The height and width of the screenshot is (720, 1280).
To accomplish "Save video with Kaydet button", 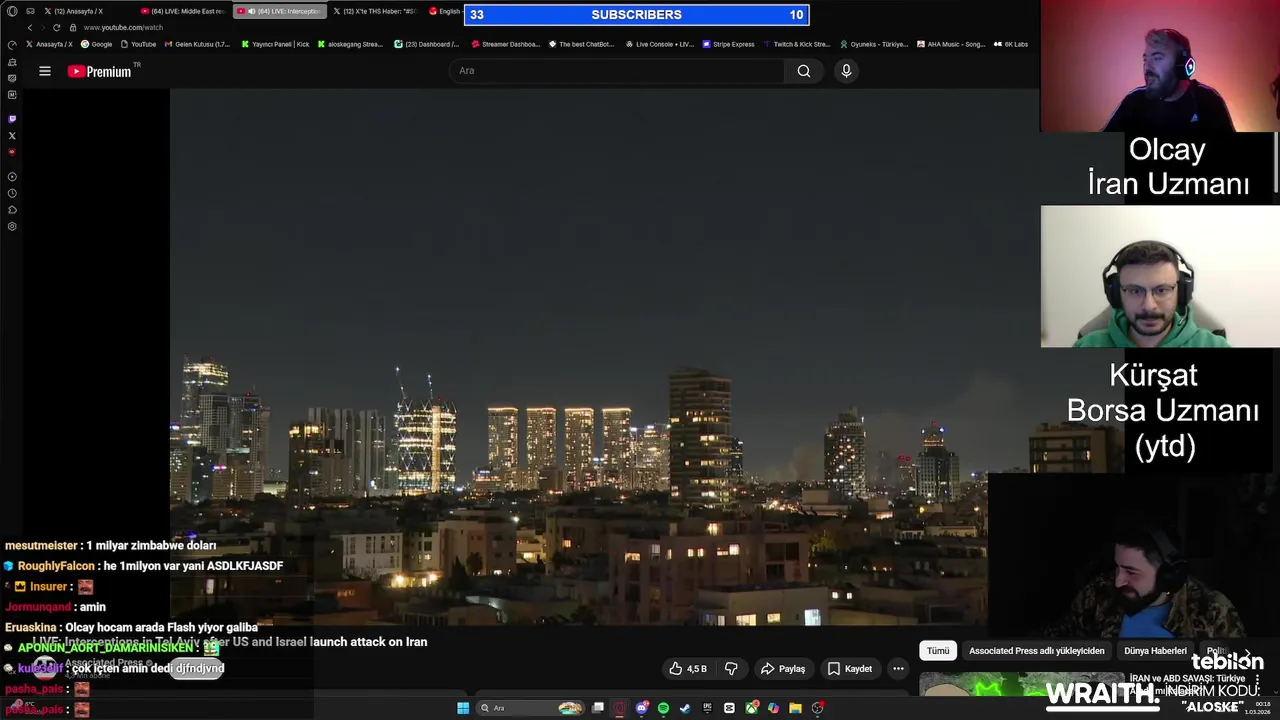I will (850, 669).
